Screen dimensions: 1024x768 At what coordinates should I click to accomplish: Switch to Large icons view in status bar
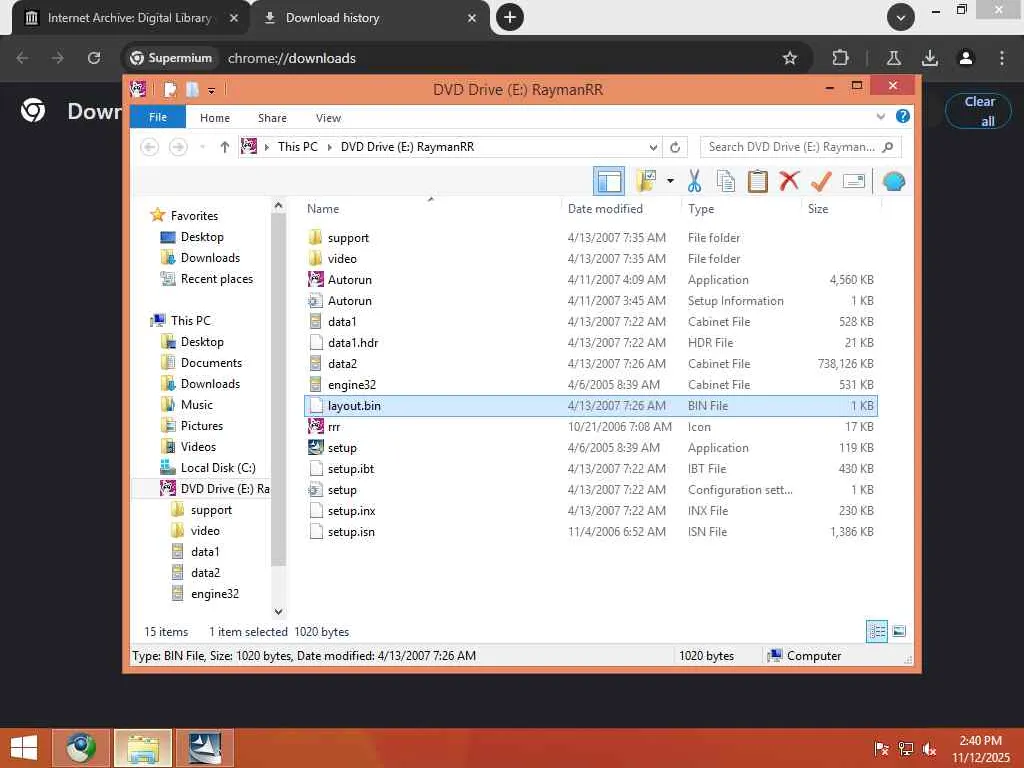pyautogui.click(x=899, y=631)
